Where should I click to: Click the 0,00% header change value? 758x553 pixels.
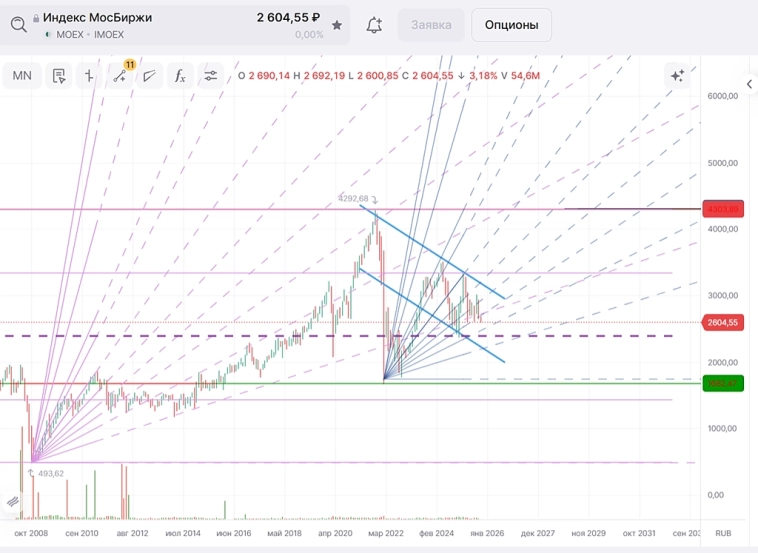click(309, 35)
